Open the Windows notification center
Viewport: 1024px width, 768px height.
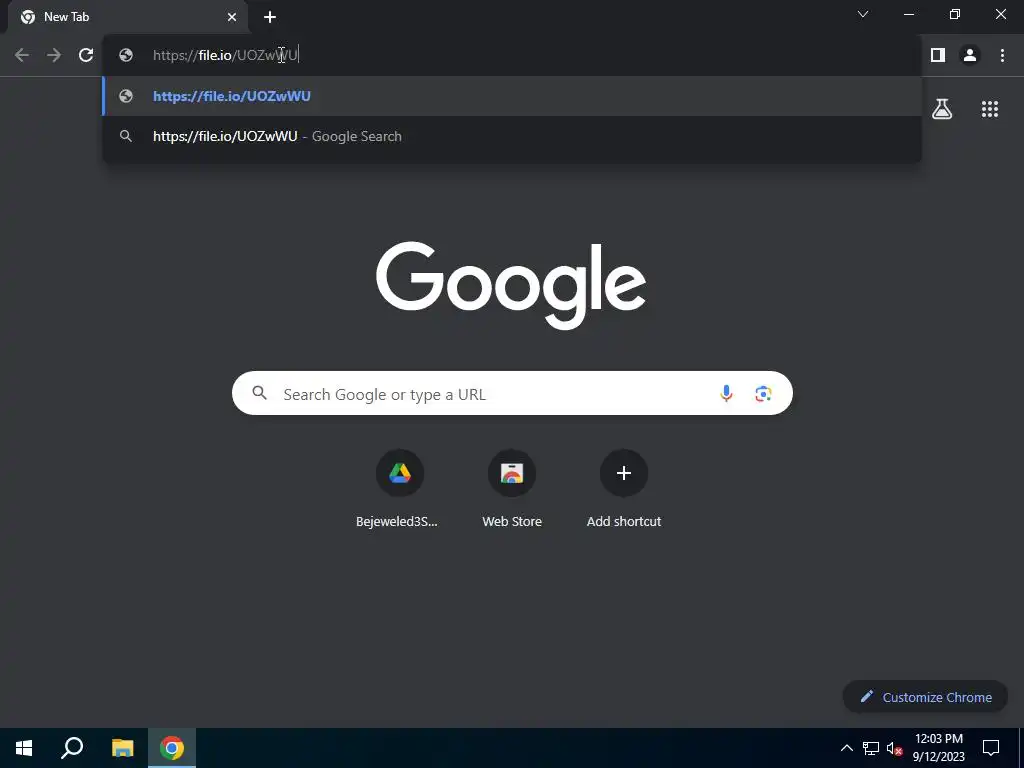[x=991, y=748]
